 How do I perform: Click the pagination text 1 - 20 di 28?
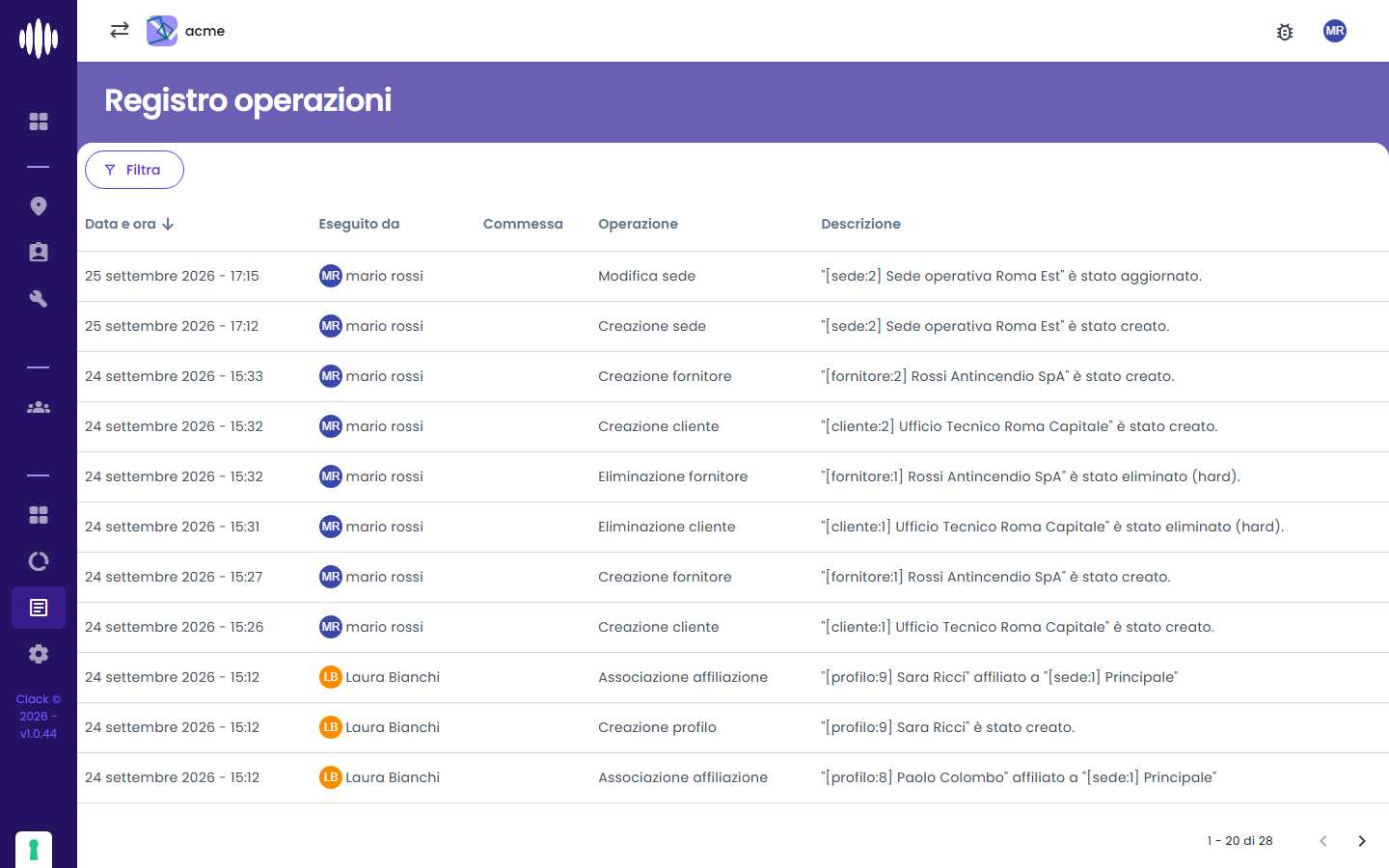click(x=1239, y=841)
